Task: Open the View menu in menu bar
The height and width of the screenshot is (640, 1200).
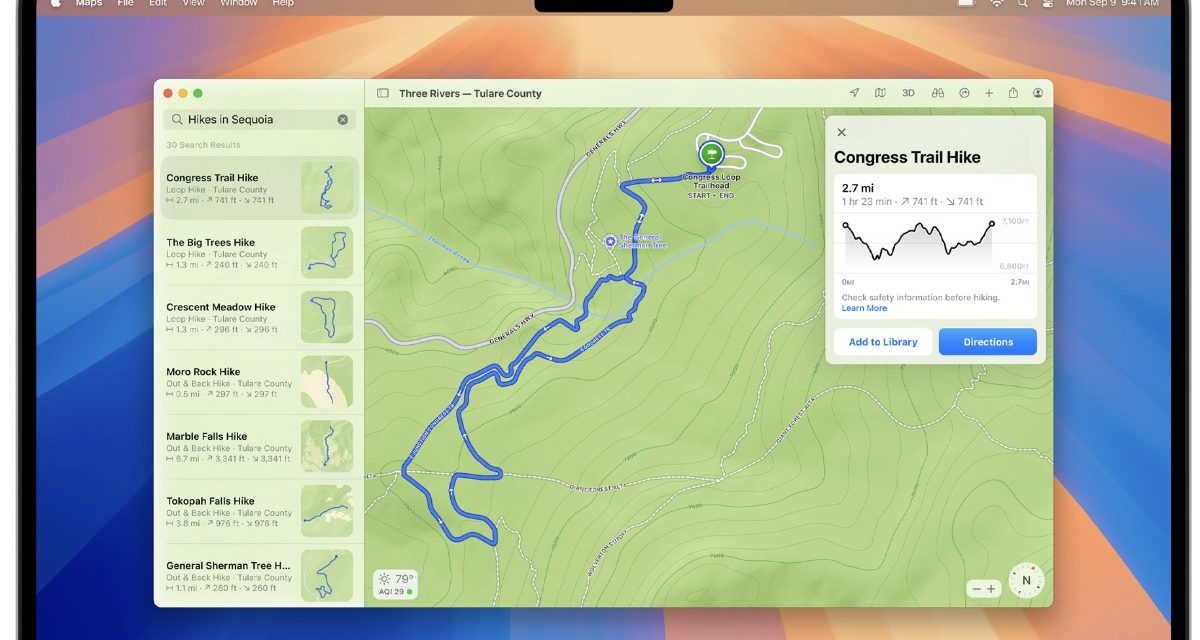Action: coord(192,4)
